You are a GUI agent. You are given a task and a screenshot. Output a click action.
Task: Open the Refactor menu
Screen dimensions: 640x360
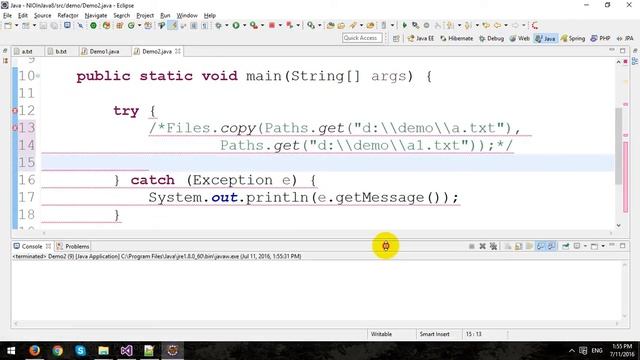coord(68,16)
